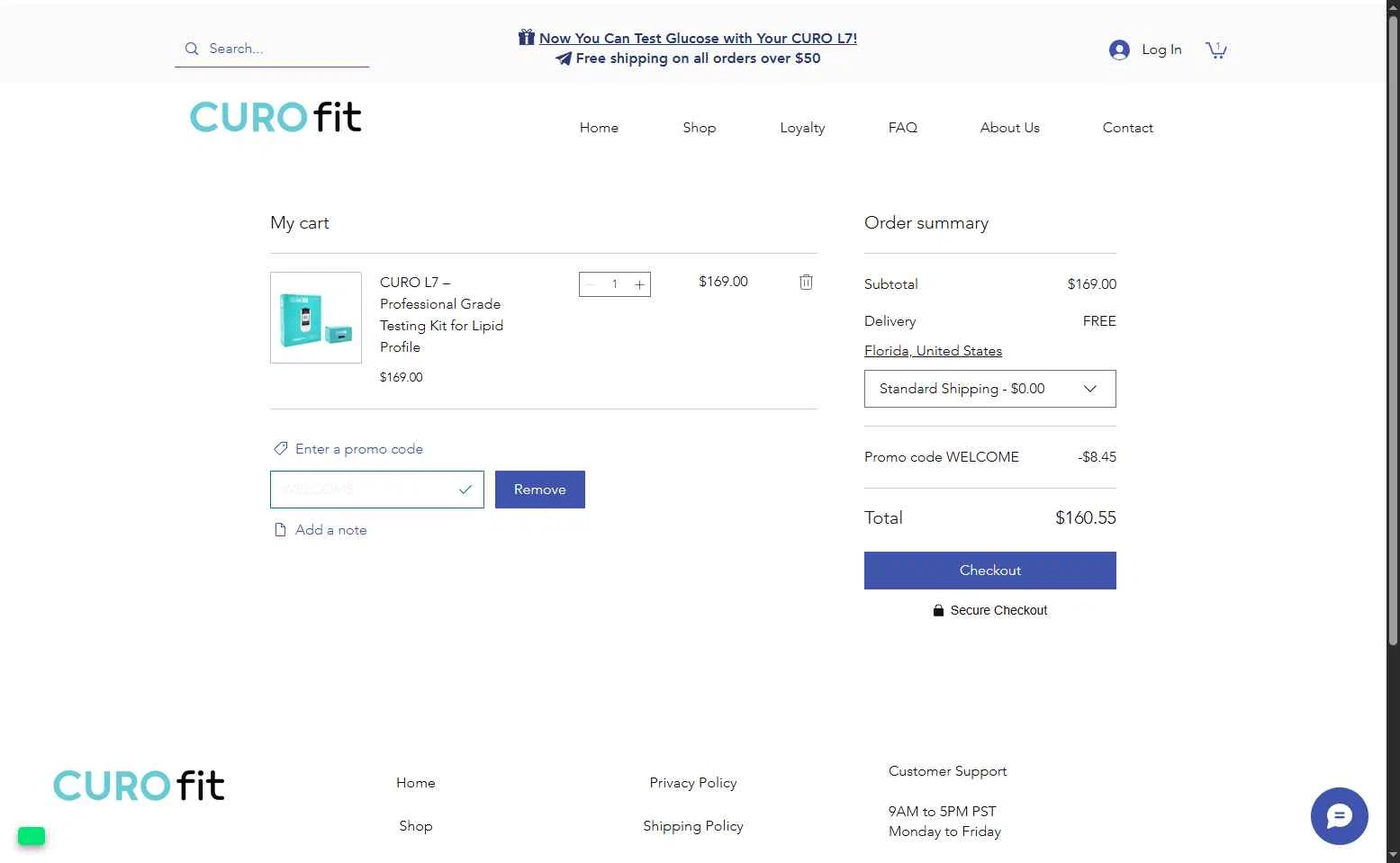Expand the Standard Shipping dropdown
The width and height of the screenshot is (1400, 863).
click(x=990, y=389)
